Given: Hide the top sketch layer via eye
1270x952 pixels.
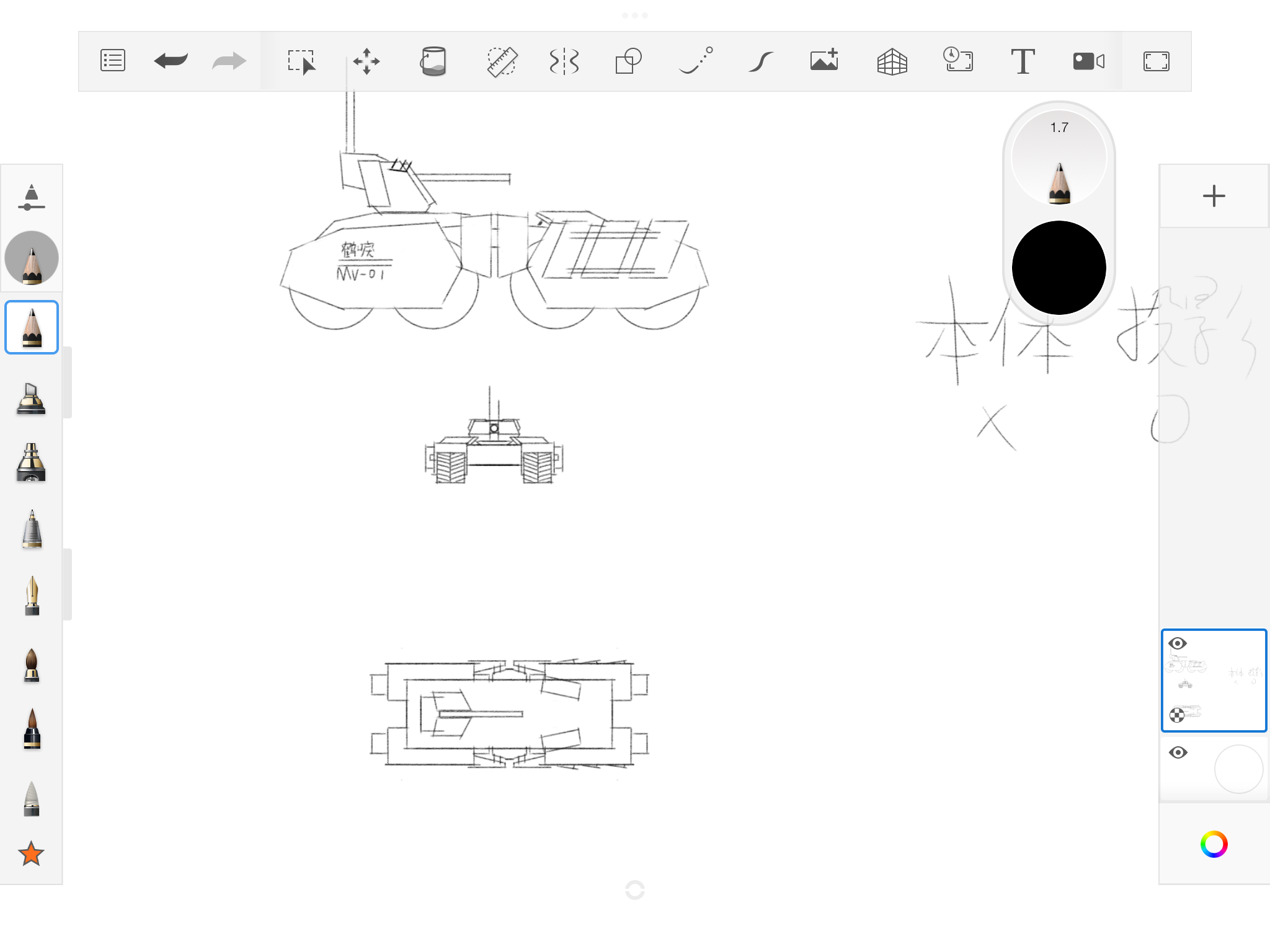Looking at the screenshot, I should click(1178, 643).
